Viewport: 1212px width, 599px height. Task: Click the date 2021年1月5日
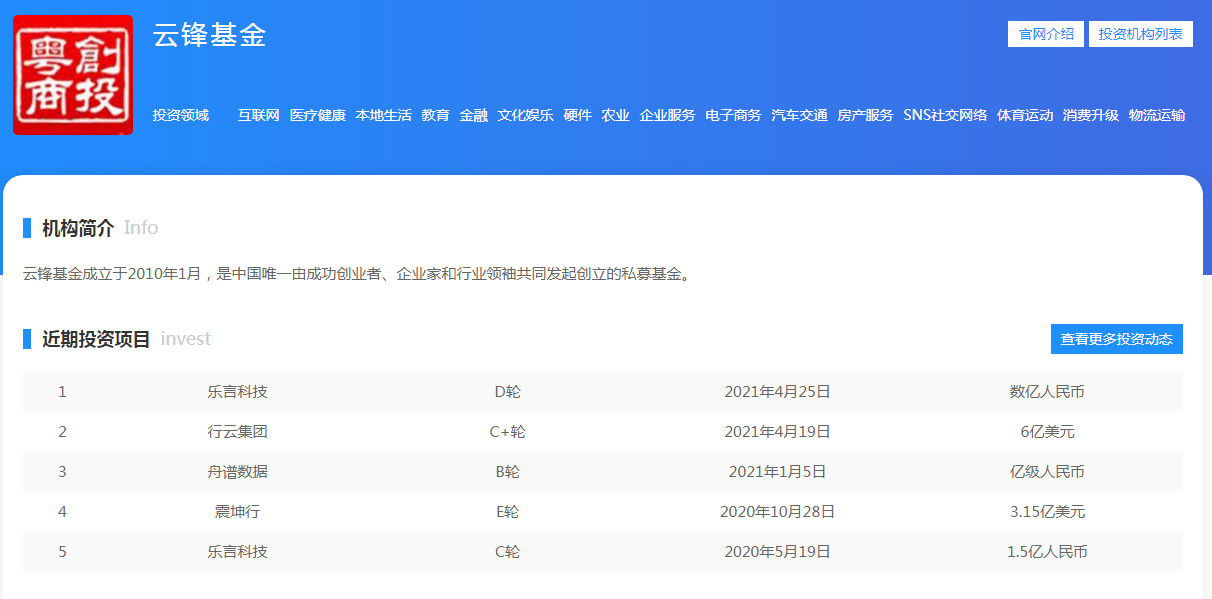pos(778,471)
